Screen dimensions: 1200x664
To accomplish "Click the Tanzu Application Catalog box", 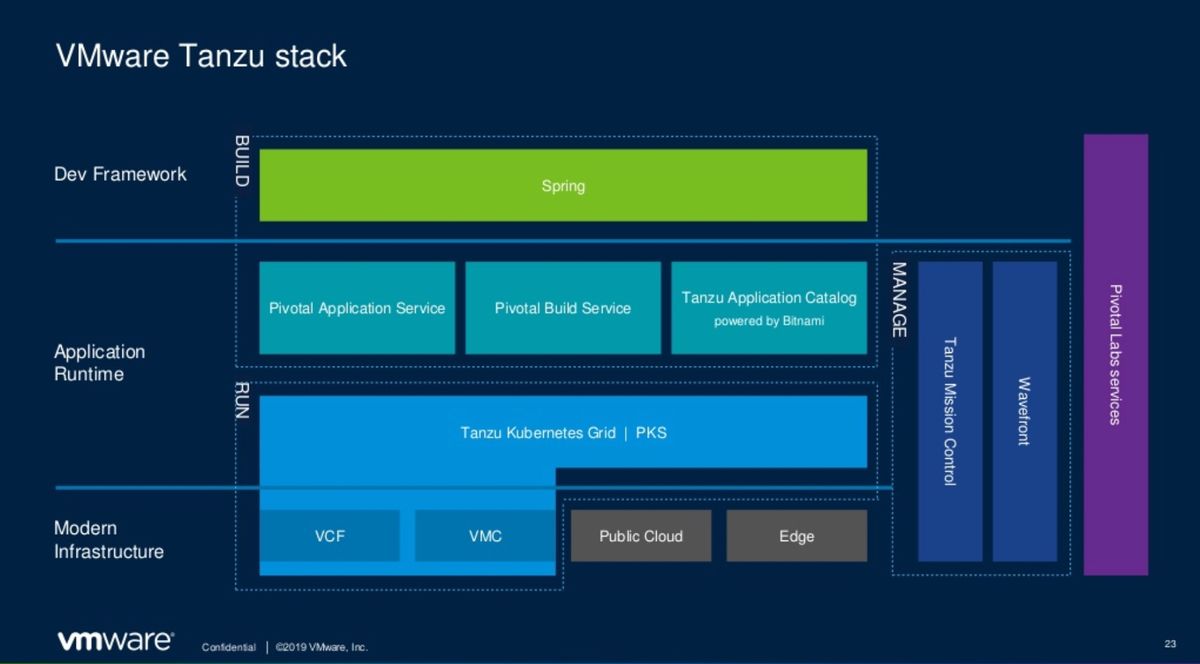I will 769,308.
